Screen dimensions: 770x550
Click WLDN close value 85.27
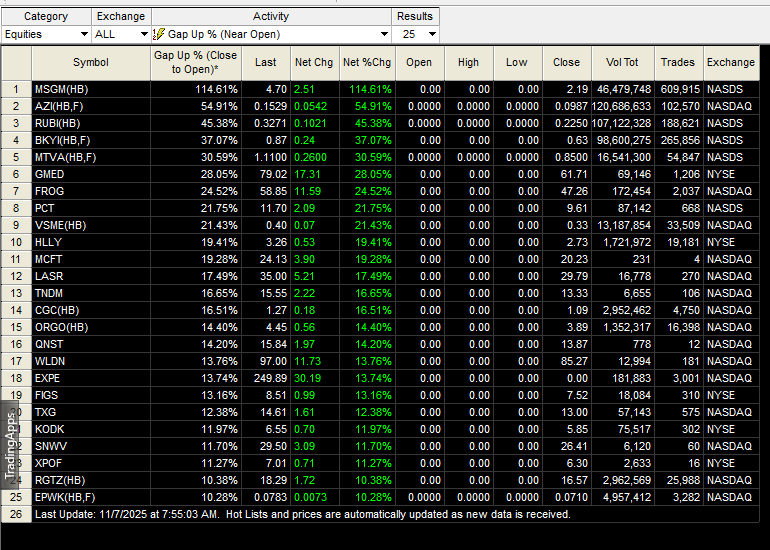pos(574,361)
